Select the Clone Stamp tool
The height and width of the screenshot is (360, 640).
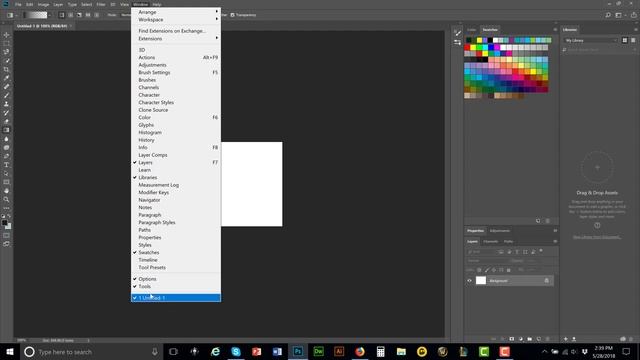[6, 104]
